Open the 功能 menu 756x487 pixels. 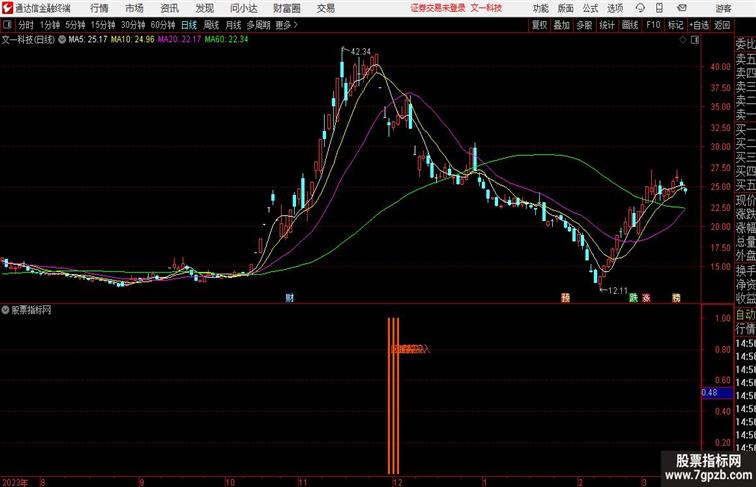(x=540, y=8)
